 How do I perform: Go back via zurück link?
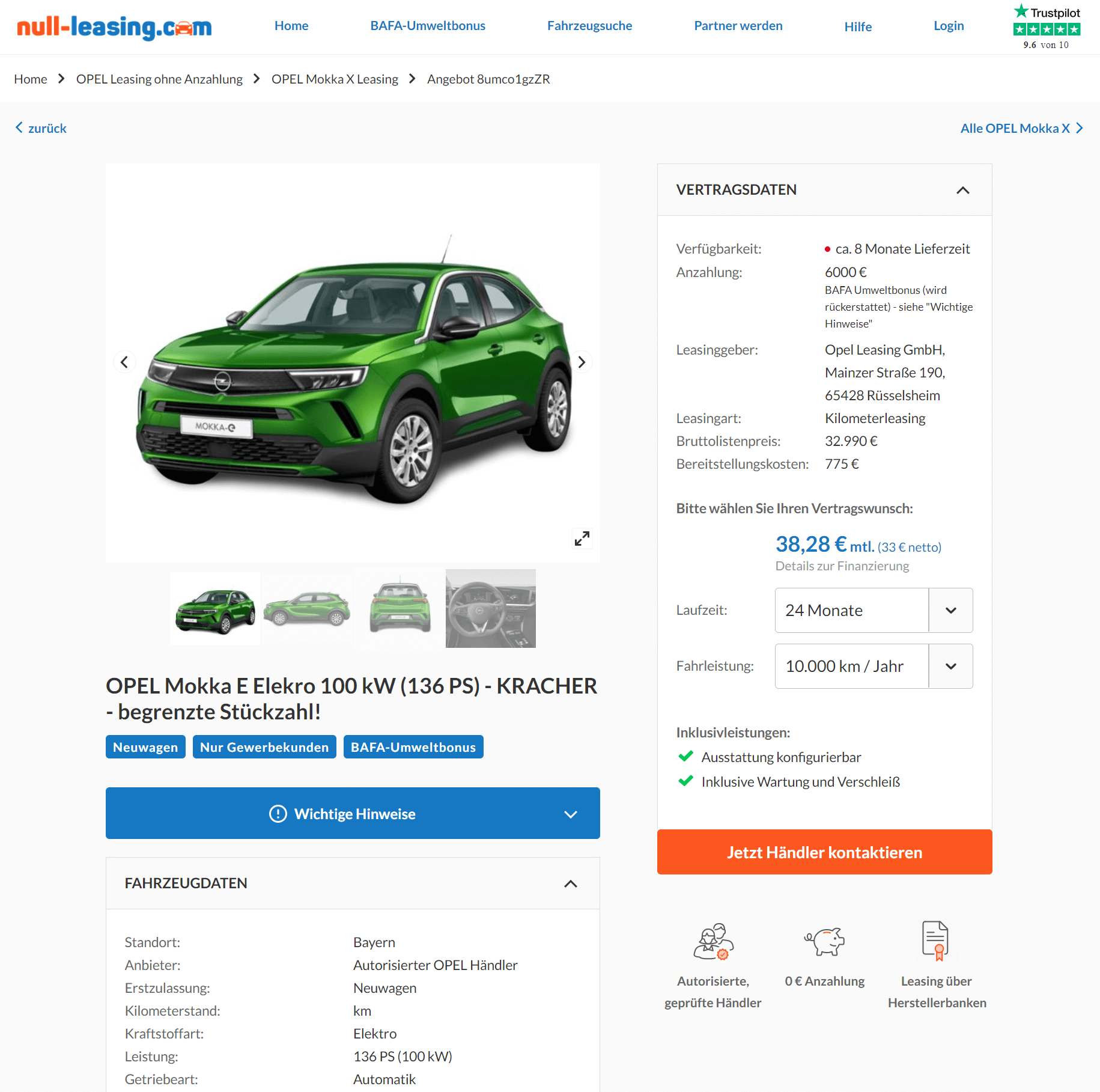pyautogui.click(x=41, y=128)
